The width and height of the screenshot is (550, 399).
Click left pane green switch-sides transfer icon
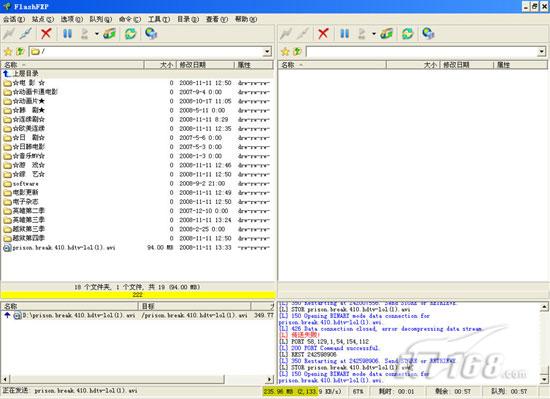click(109, 34)
